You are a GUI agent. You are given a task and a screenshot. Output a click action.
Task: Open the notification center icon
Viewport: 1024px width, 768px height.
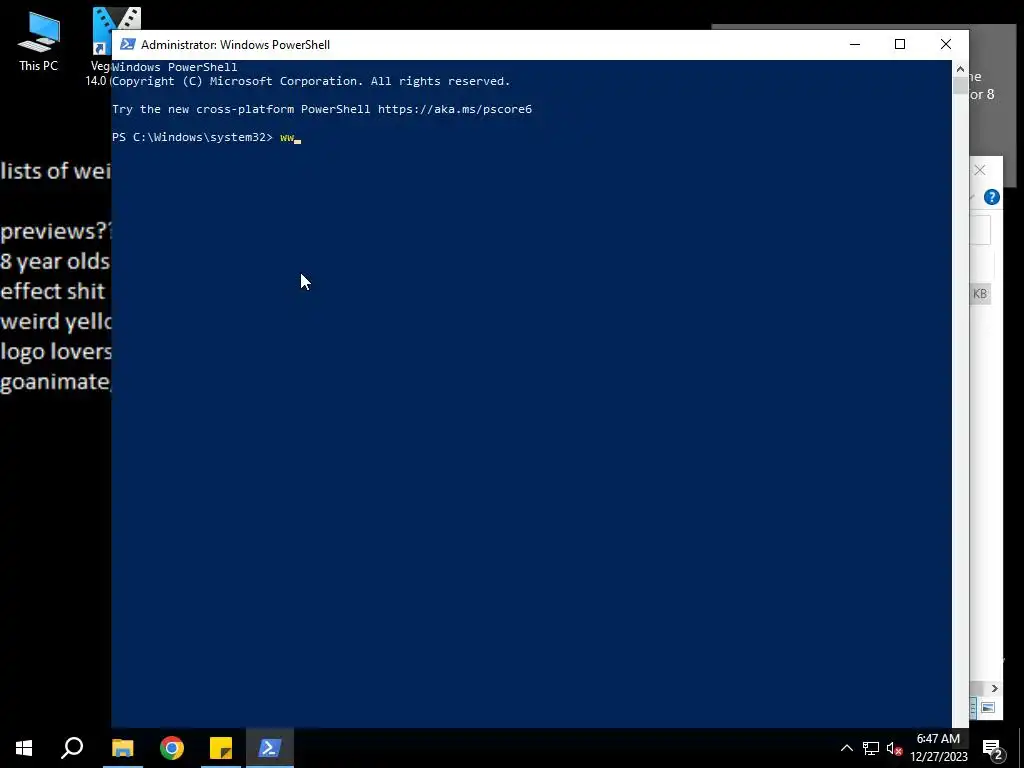coord(992,748)
